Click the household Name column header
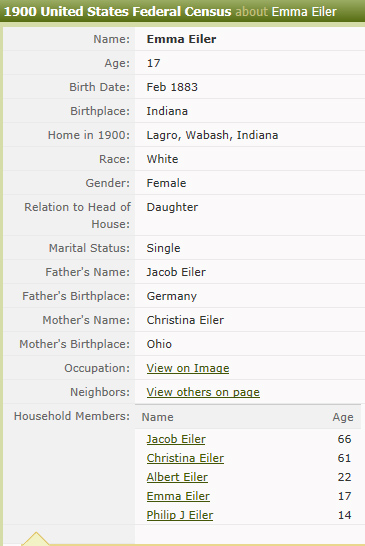Viewport: 365px width, 546px height. (157, 417)
